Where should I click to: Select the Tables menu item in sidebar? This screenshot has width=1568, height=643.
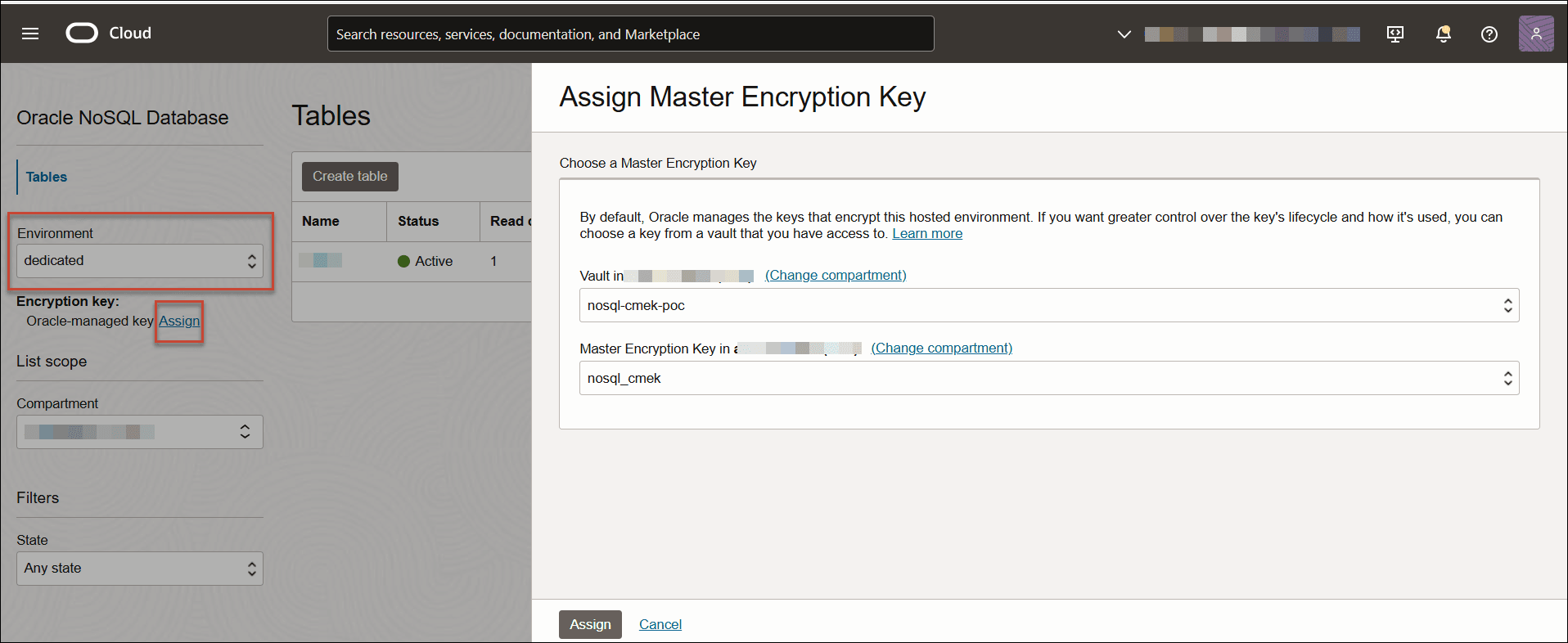[47, 177]
